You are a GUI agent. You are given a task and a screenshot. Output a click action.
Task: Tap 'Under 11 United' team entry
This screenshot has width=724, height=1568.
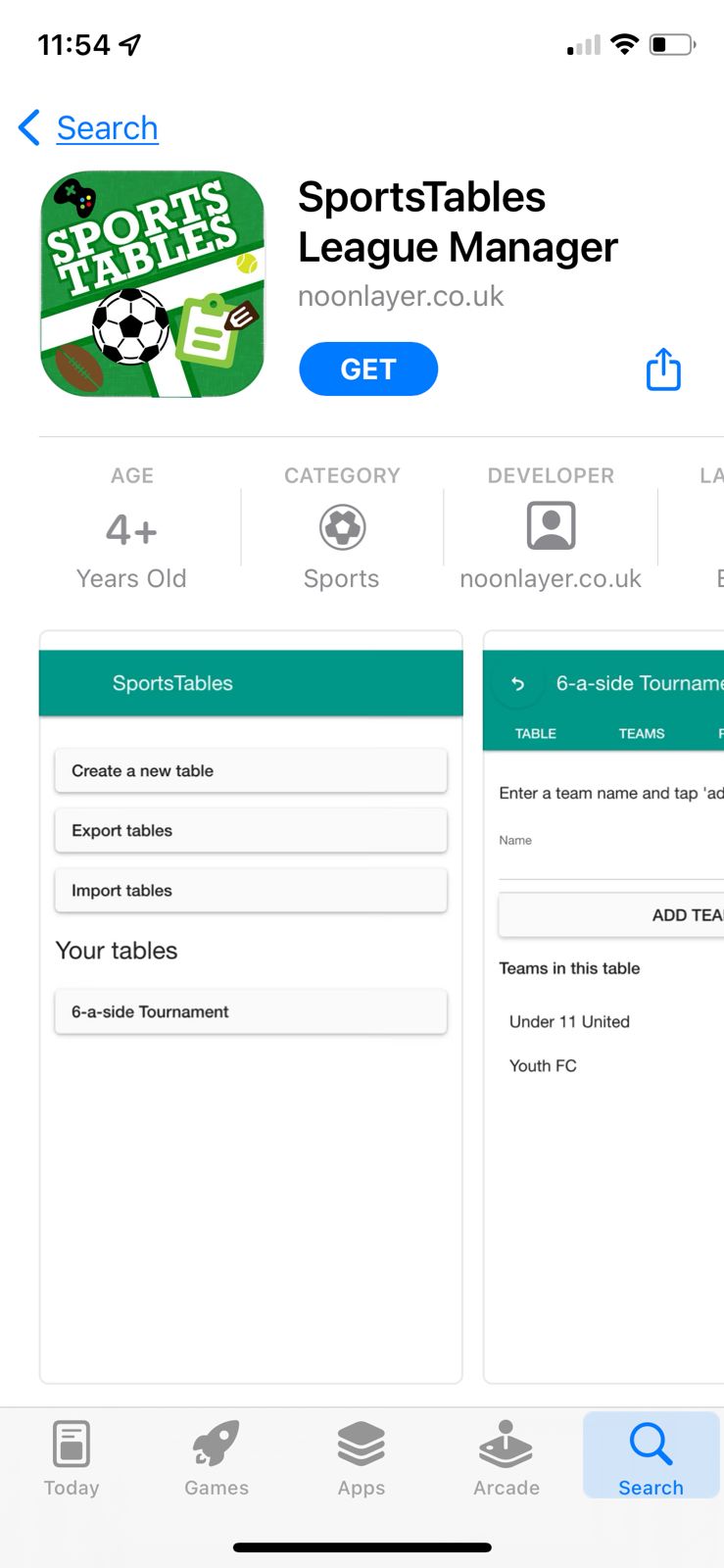point(569,1021)
